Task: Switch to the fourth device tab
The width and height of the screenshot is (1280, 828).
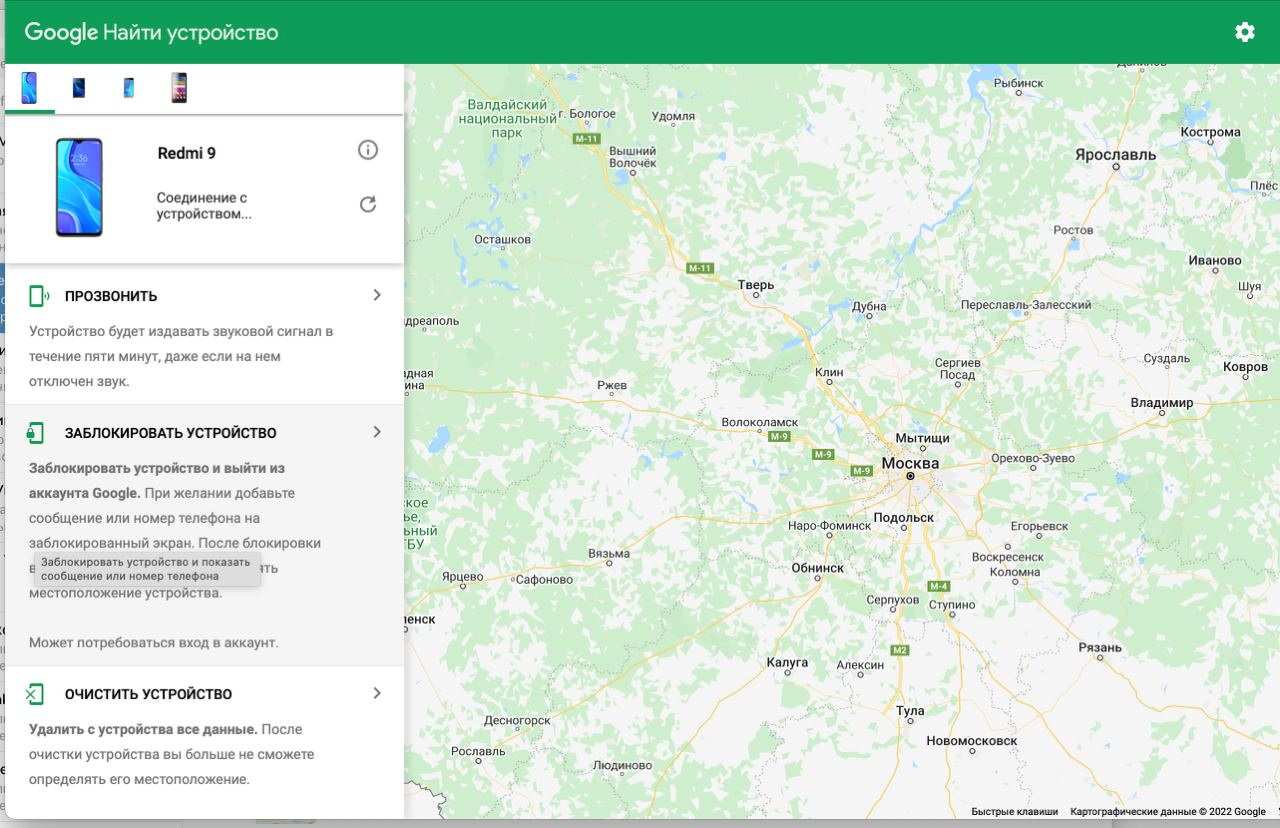Action: pyautogui.click(x=179, y=88)
